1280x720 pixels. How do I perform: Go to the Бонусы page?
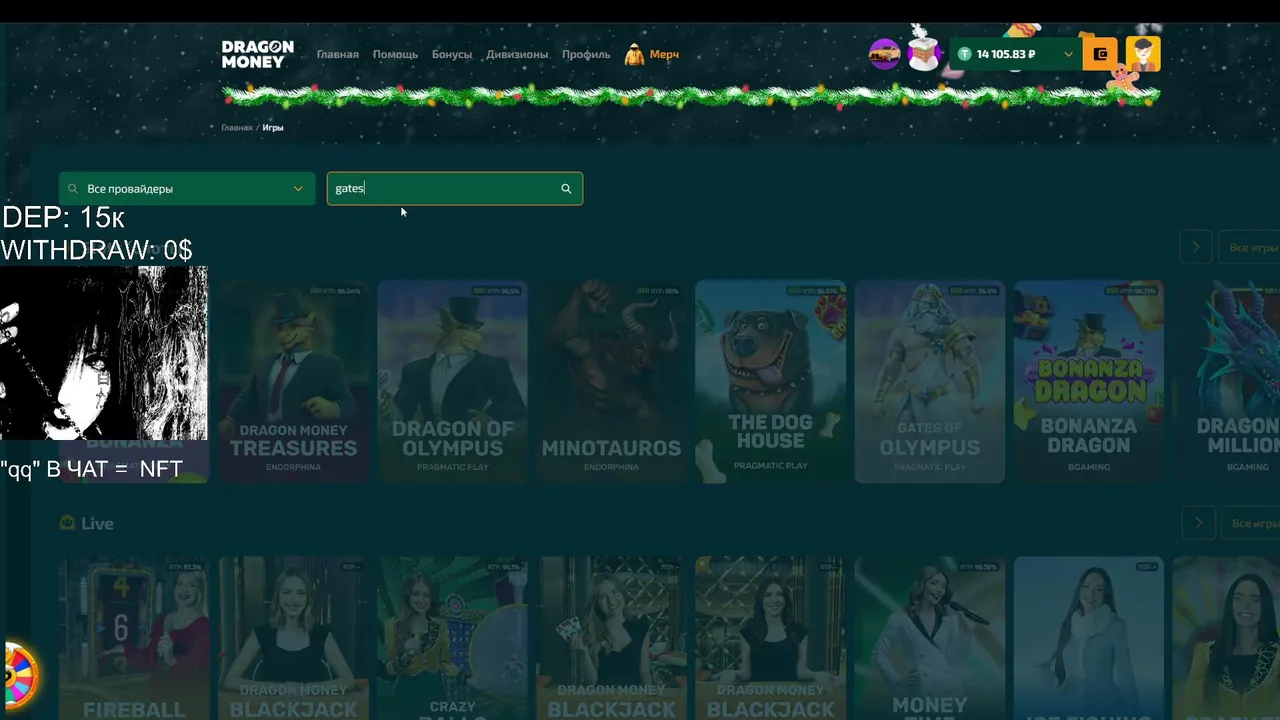[x=452, y=54]
